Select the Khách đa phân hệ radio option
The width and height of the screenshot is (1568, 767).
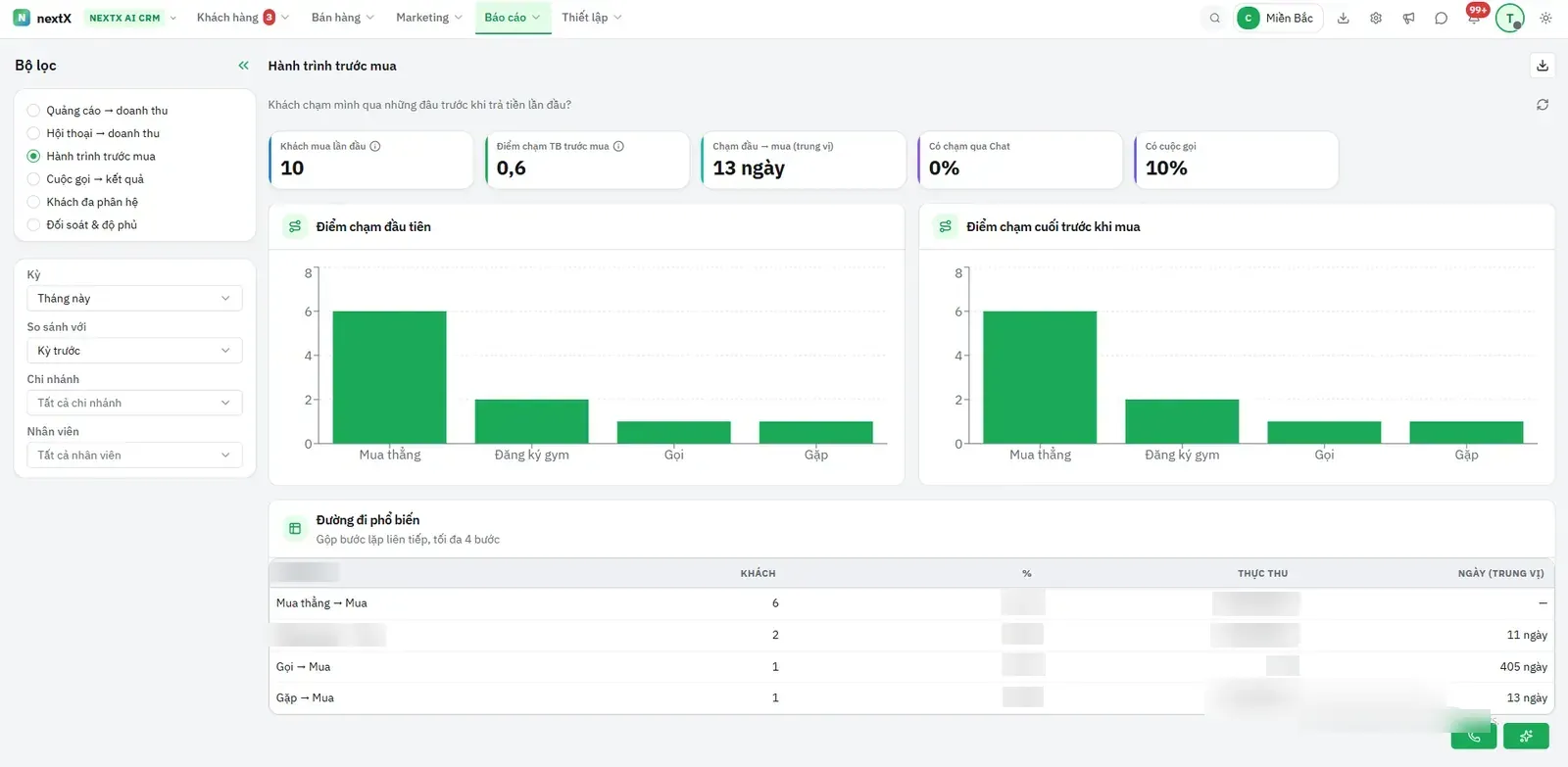click(33, 202)
